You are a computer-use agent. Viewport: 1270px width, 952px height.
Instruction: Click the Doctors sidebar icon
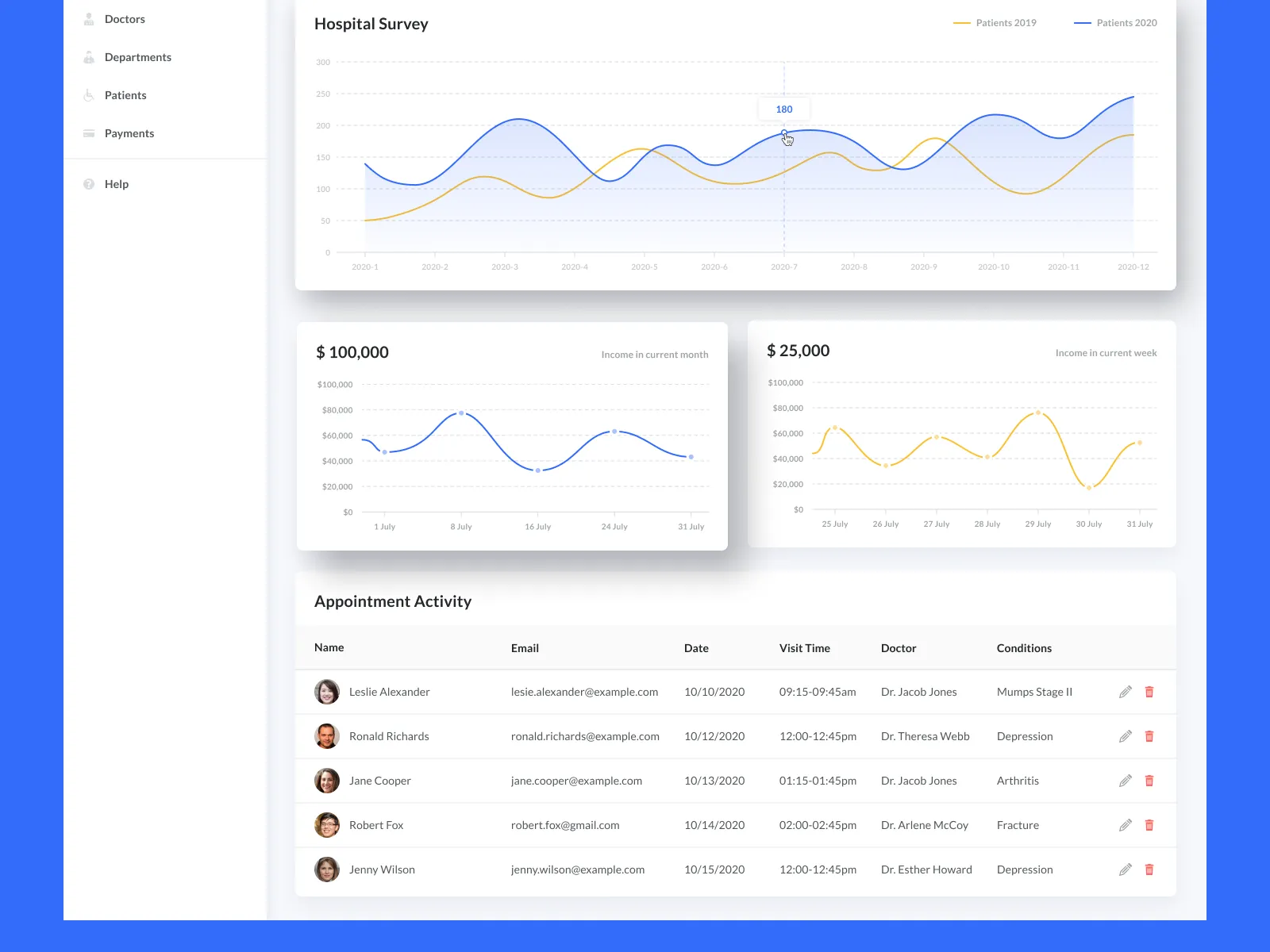pos(89,19)
